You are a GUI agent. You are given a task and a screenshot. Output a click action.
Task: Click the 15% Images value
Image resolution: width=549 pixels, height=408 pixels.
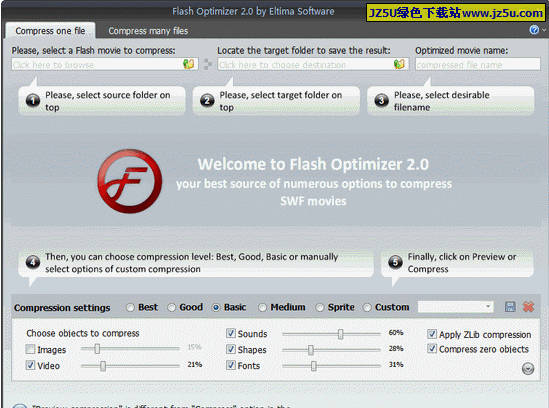(195, 347)
